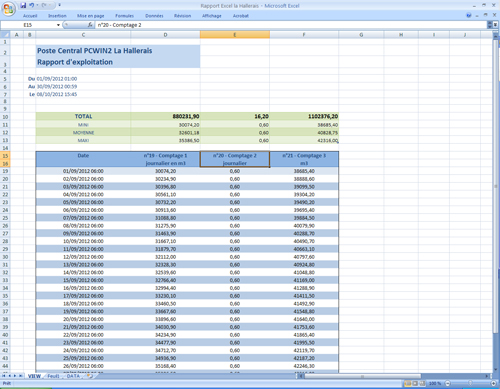Open the round Office button menu
The height and width of the screenshot is (389, 500).
[x=9, y=8]
